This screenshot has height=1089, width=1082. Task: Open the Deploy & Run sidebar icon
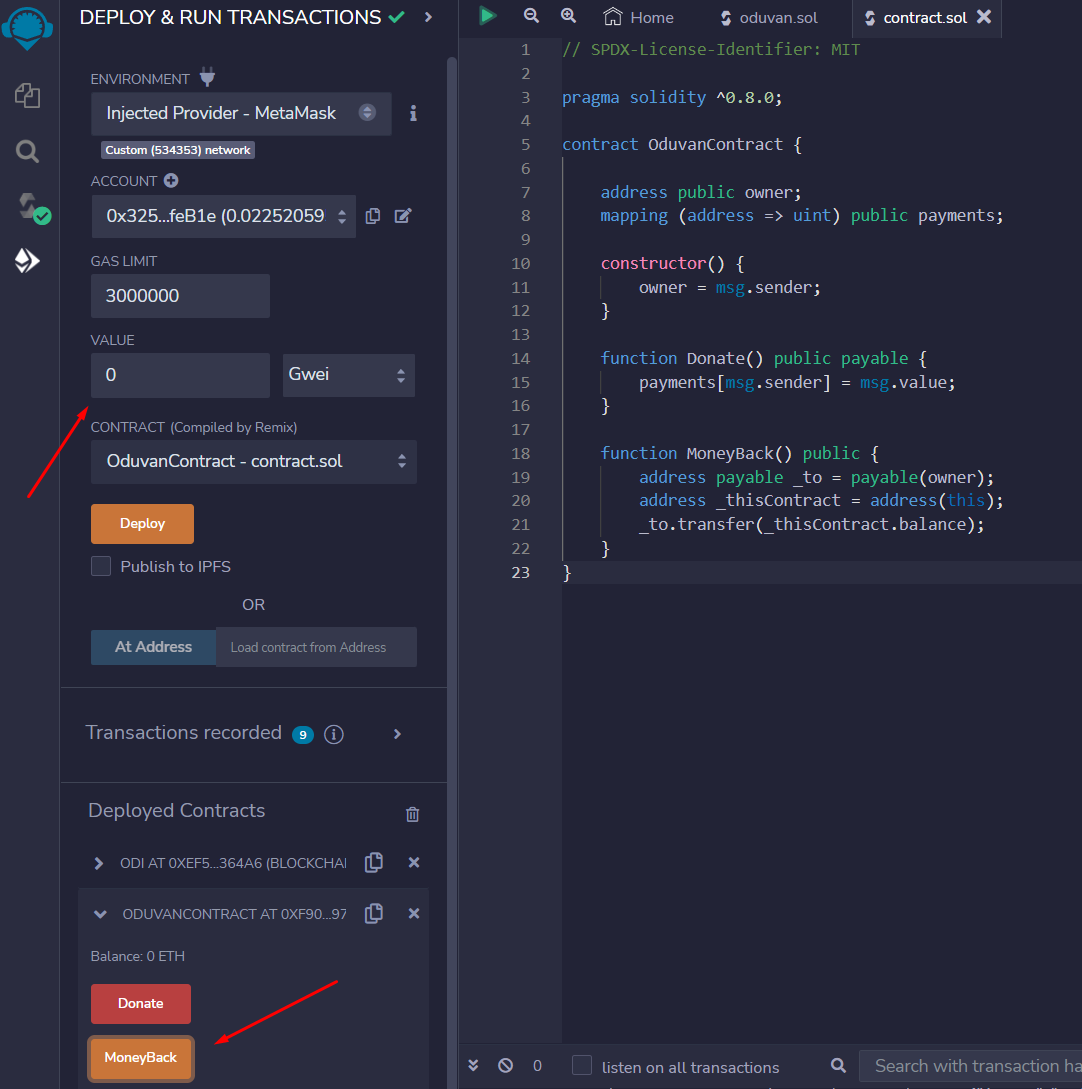[27, 260]
